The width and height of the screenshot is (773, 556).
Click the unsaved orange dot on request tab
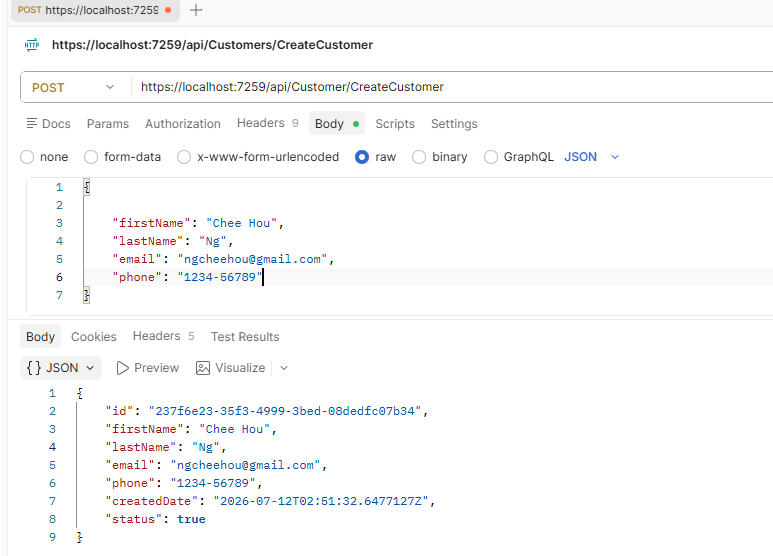[x=168, y=10]
